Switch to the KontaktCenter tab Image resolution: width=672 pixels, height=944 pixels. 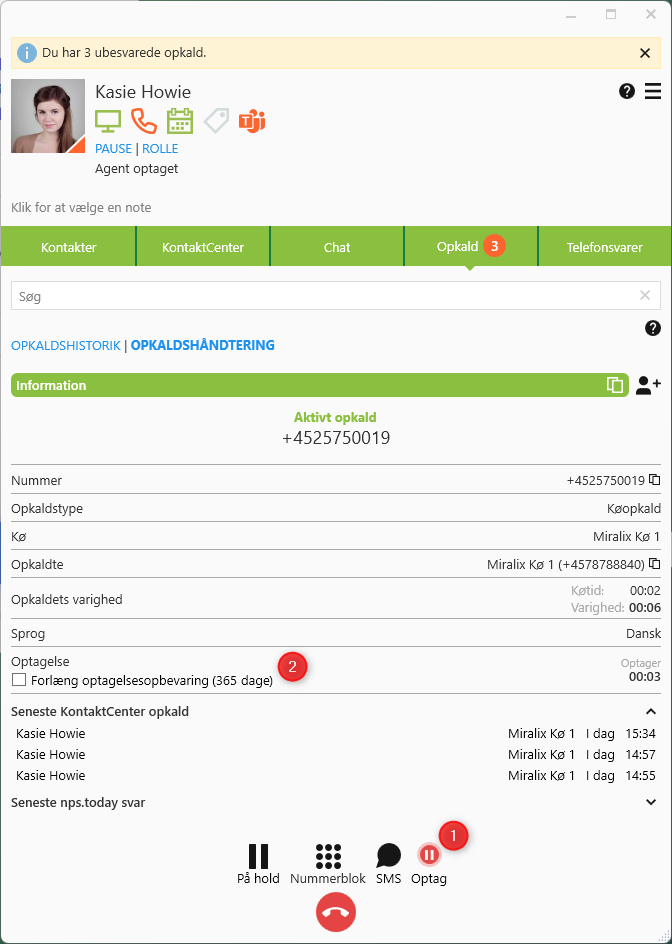203,247
